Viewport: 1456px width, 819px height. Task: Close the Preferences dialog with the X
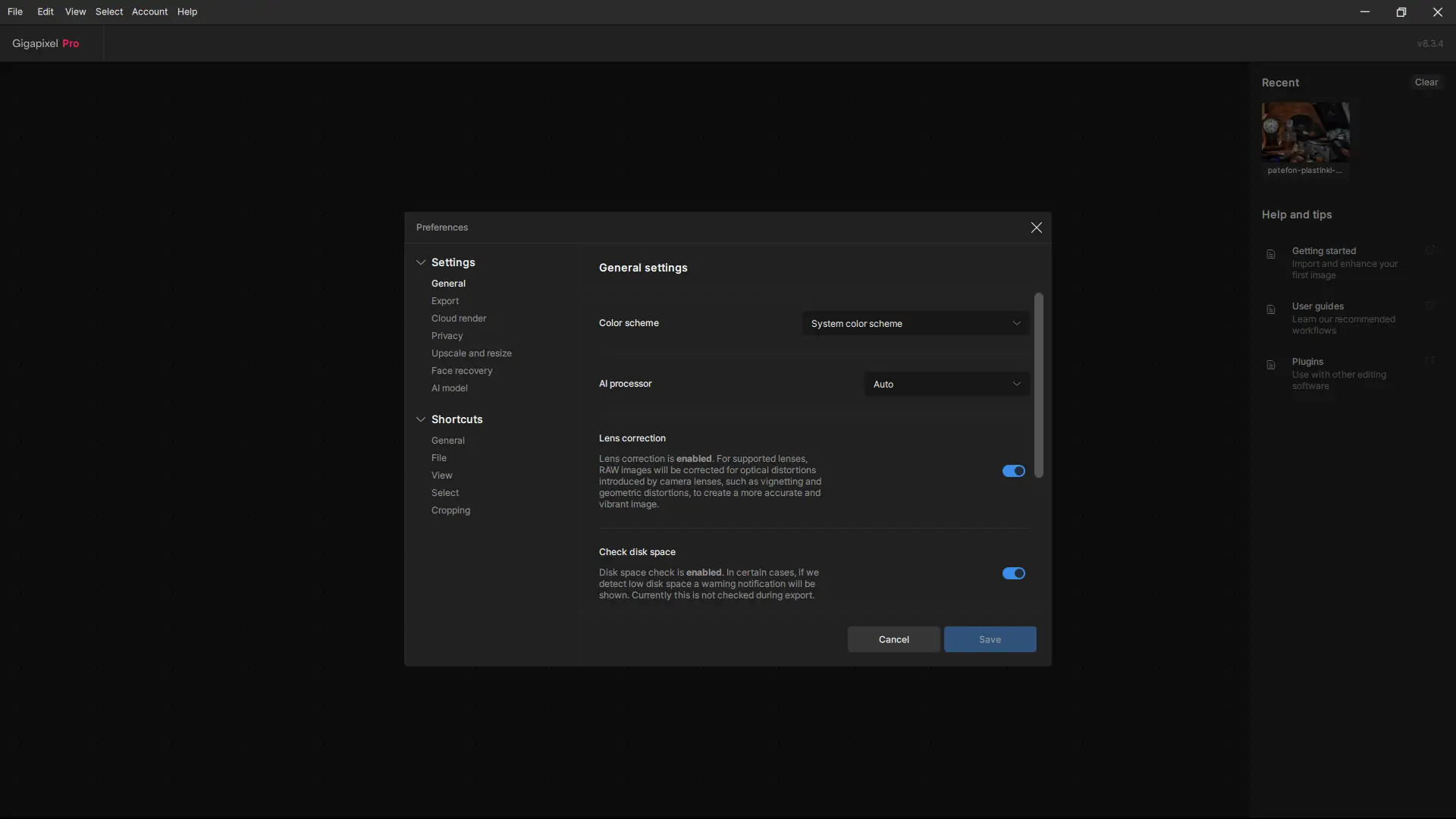tap(1036, 227)
